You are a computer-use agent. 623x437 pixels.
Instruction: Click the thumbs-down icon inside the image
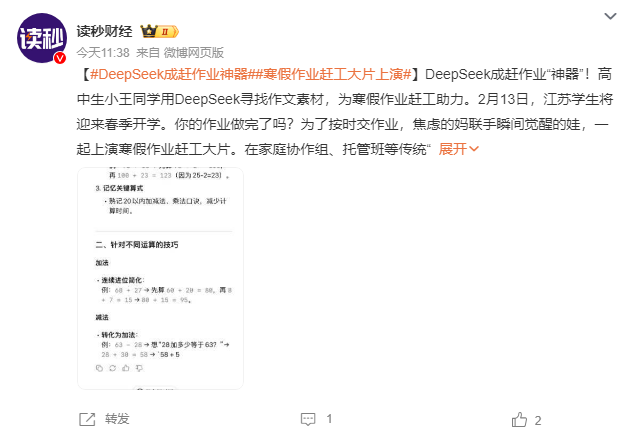(x=139, y=368)
